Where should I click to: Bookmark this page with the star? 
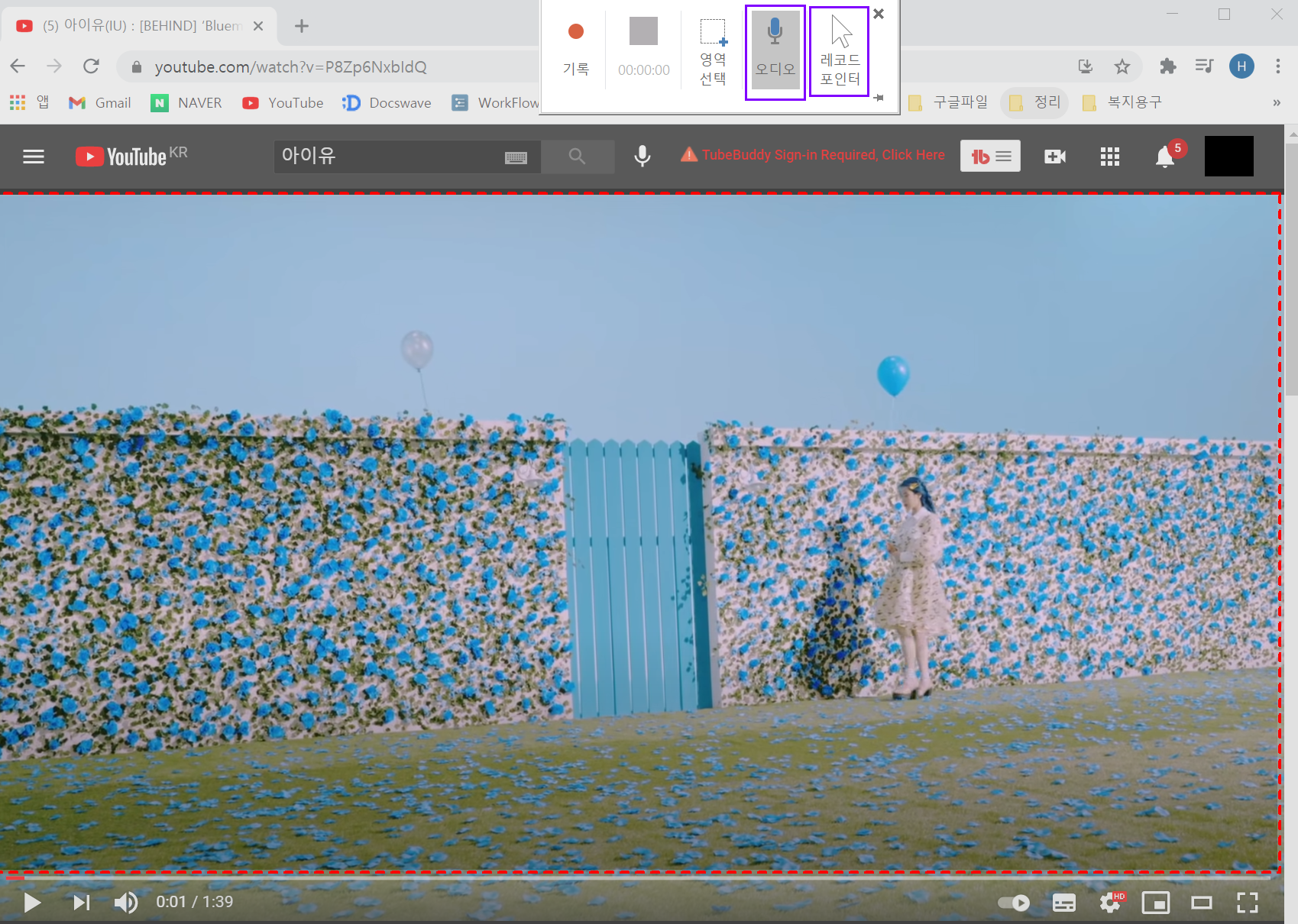point(1122,66)
